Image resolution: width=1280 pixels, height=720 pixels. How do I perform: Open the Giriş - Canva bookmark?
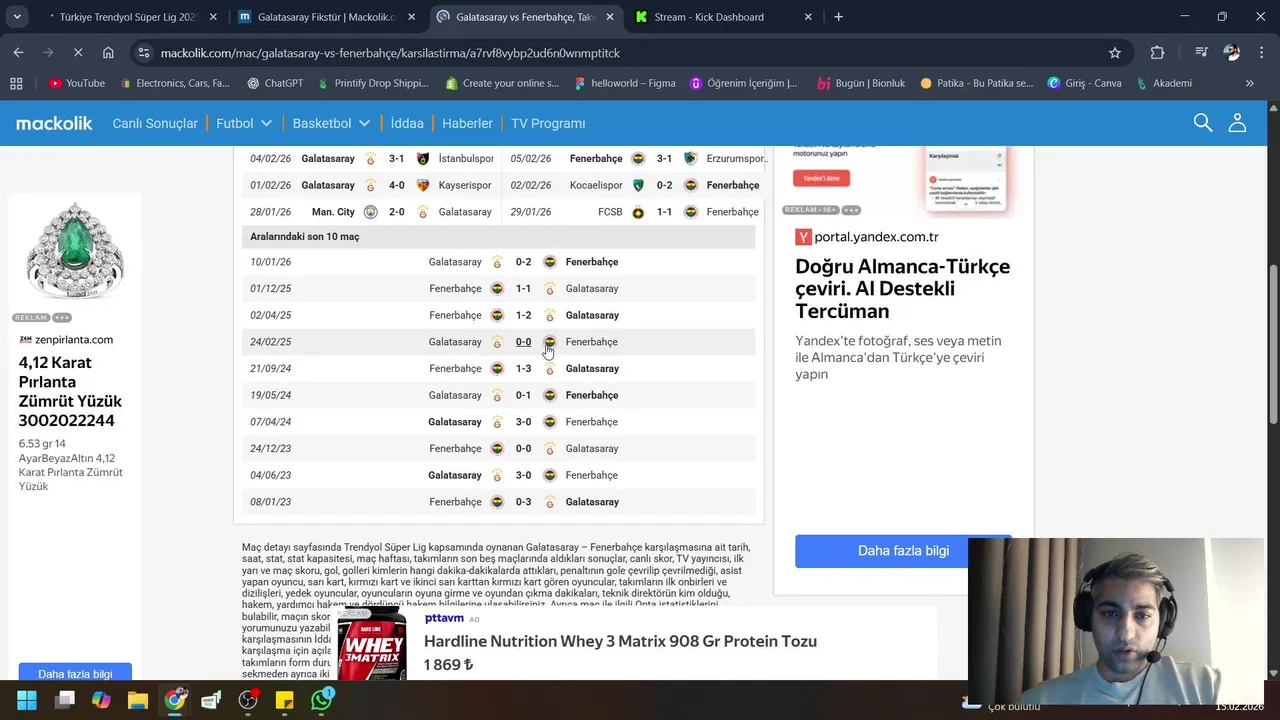tap(1084, 83)
